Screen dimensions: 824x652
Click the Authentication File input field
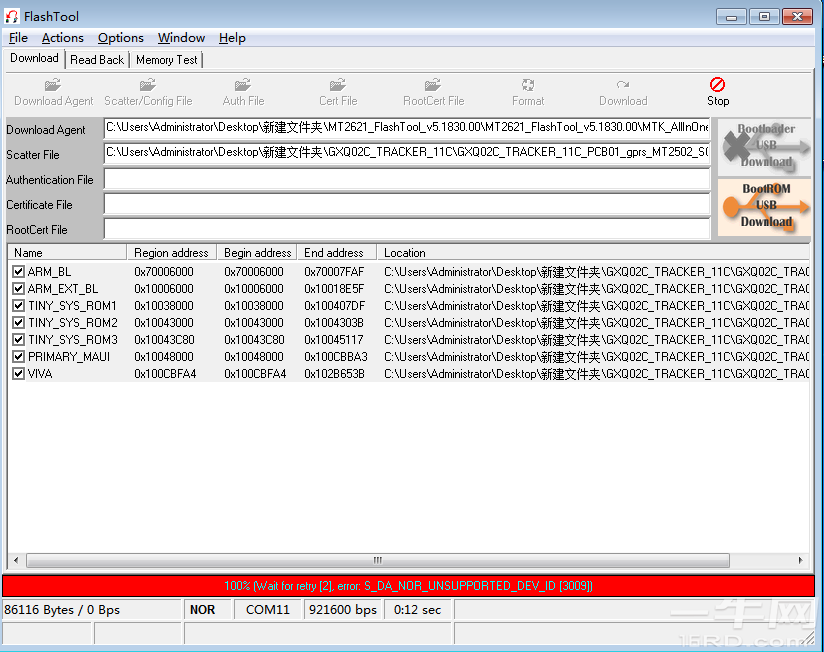(406, 180)
